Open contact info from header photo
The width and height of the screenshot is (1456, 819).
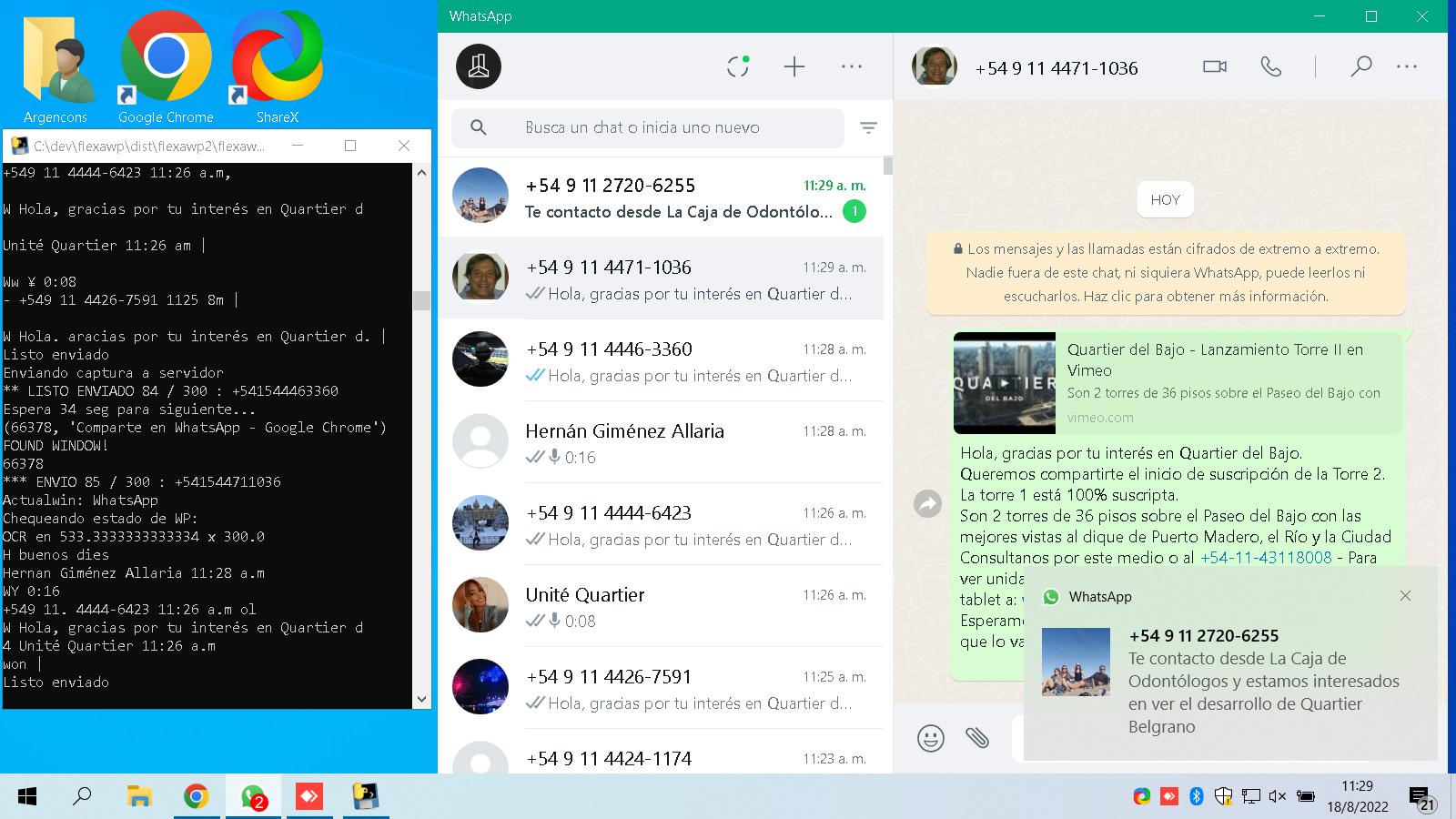pos(935,66)
